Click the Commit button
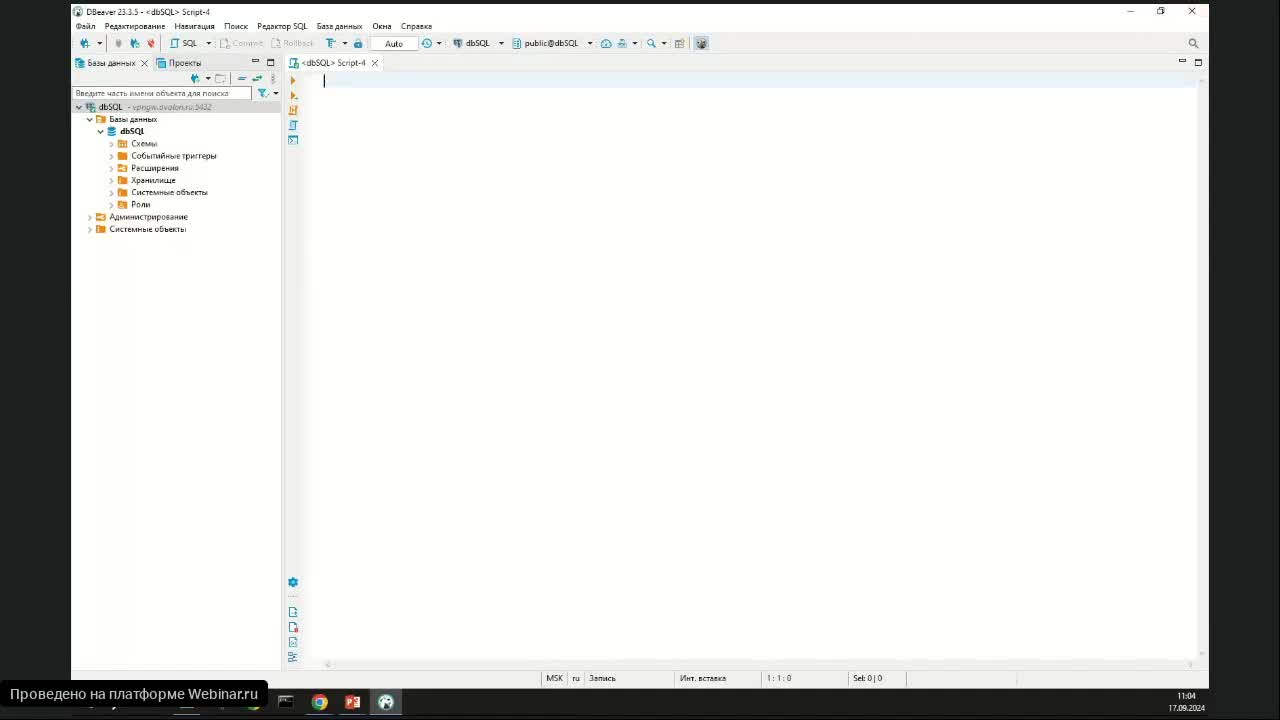 click(241, 43)
